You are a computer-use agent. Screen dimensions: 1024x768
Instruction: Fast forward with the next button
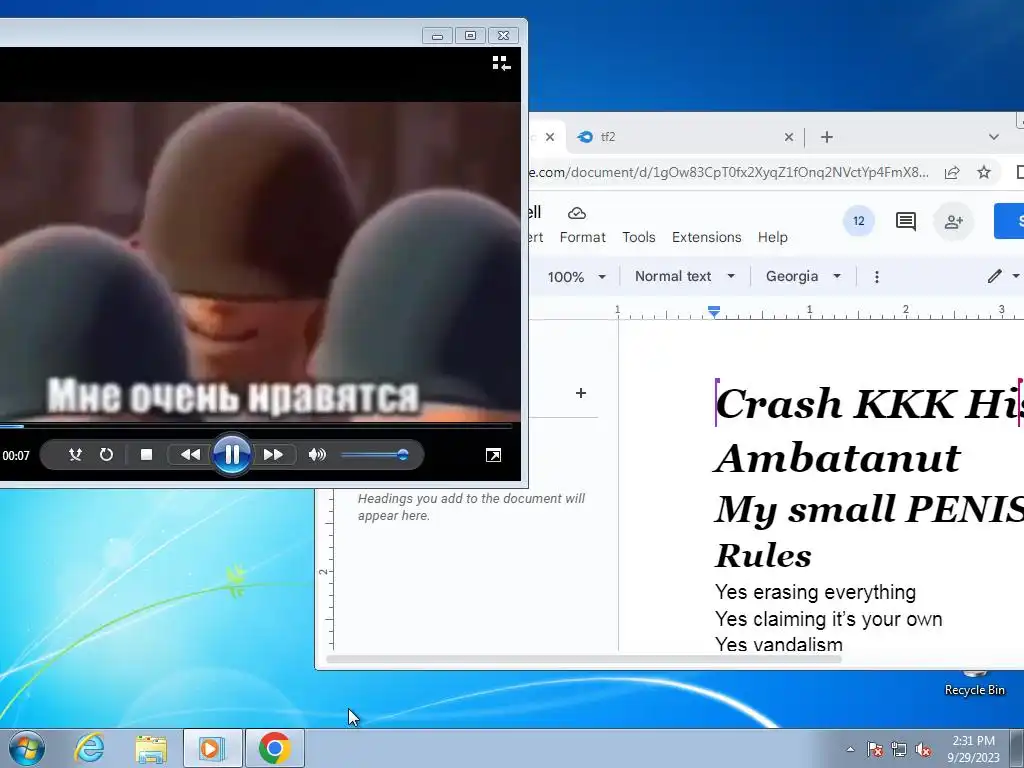click(273, 455)
